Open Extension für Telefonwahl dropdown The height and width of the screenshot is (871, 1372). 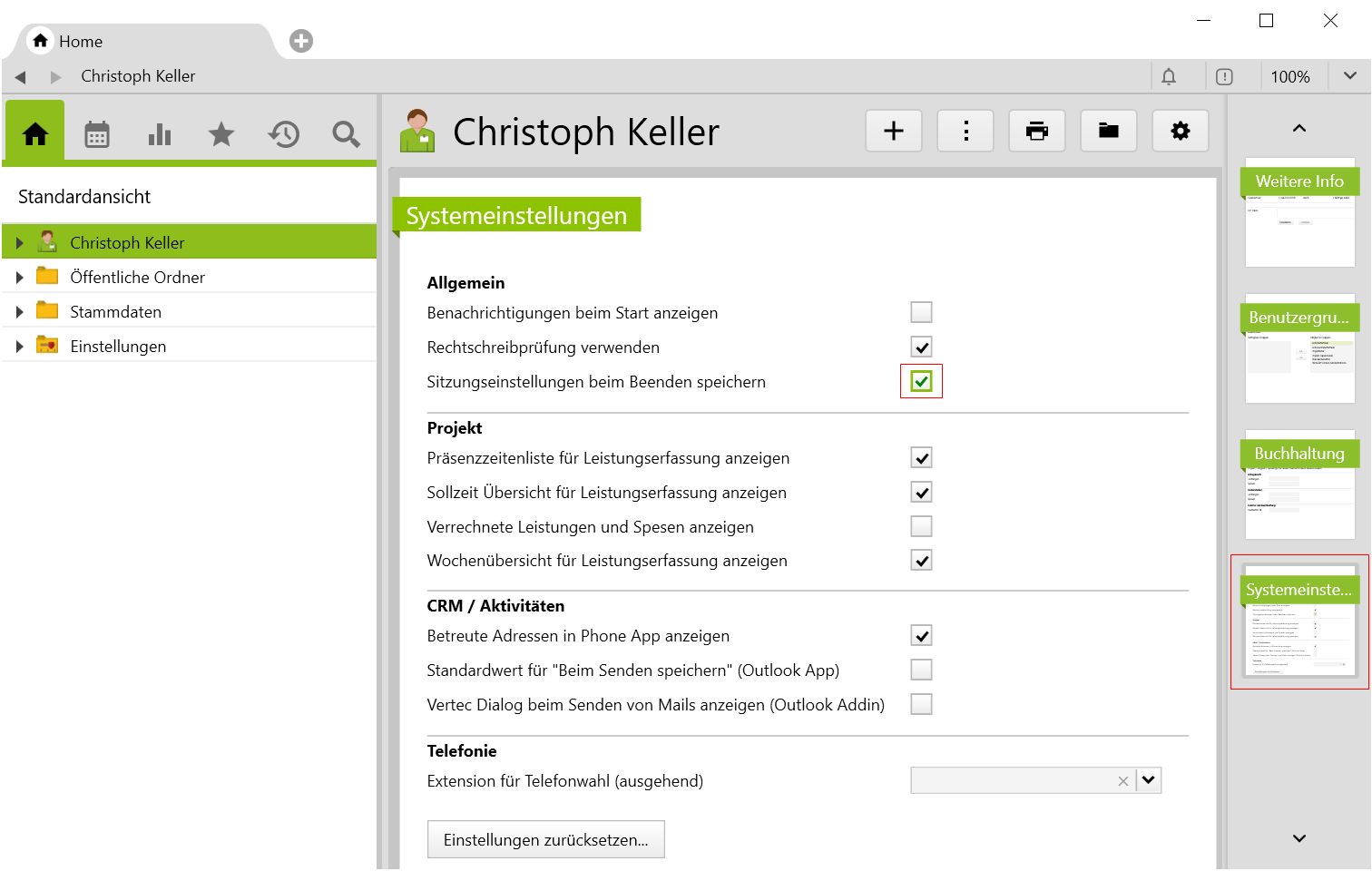click(1149, 780)
